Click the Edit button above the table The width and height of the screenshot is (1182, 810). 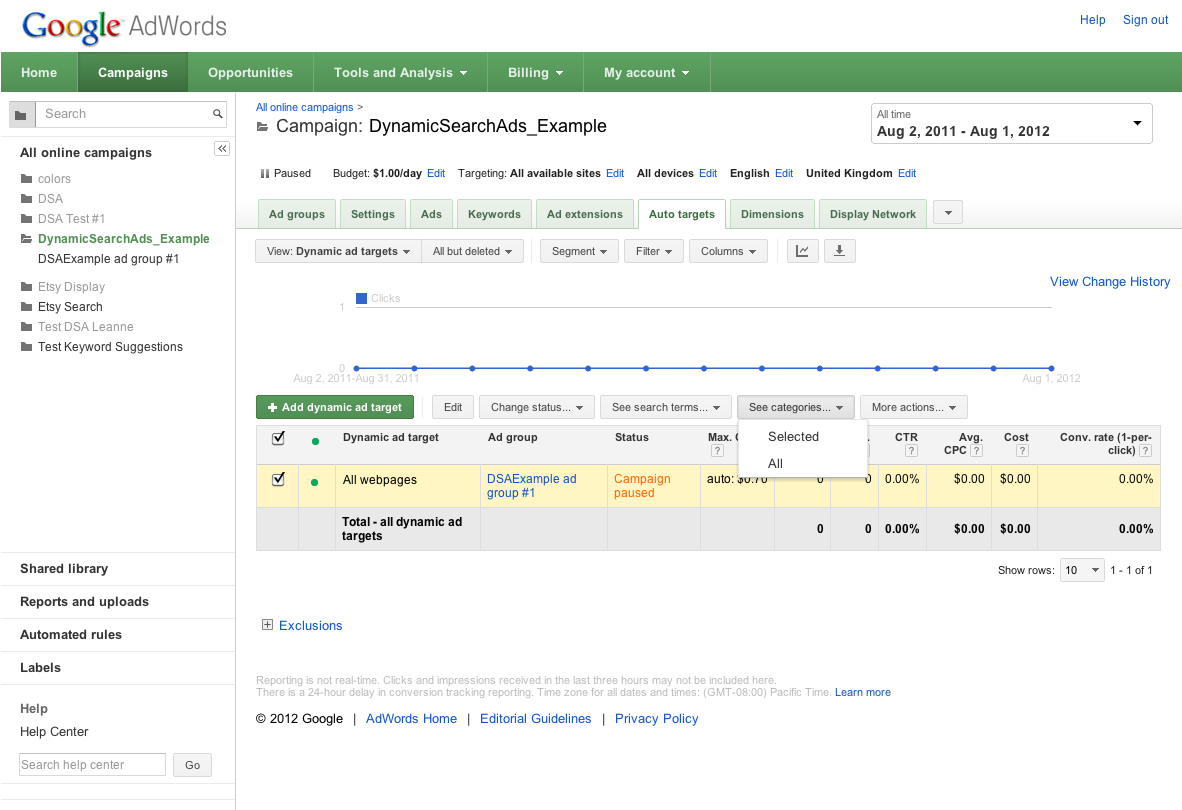(452, 407)
